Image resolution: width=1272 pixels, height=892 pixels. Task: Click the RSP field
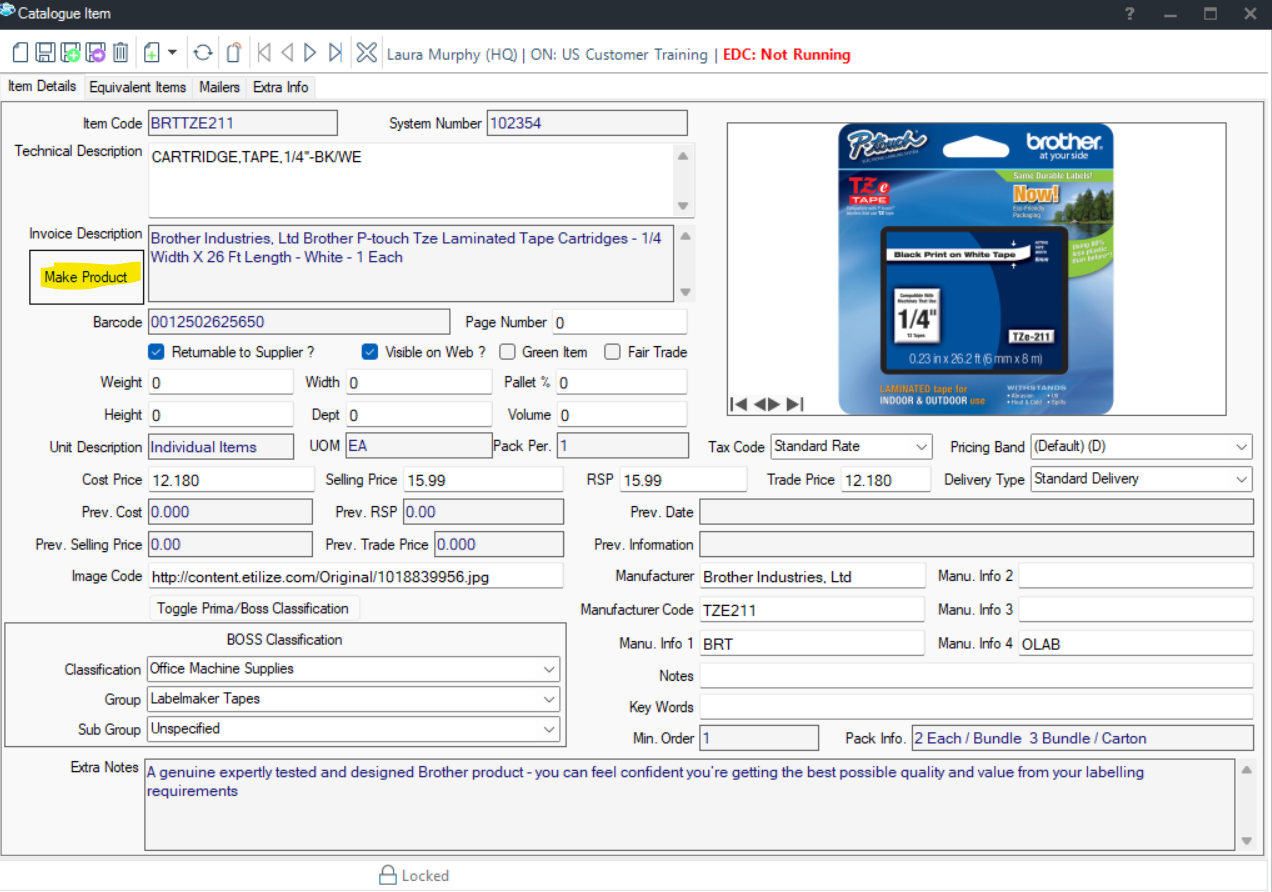[x=683, y=480]
